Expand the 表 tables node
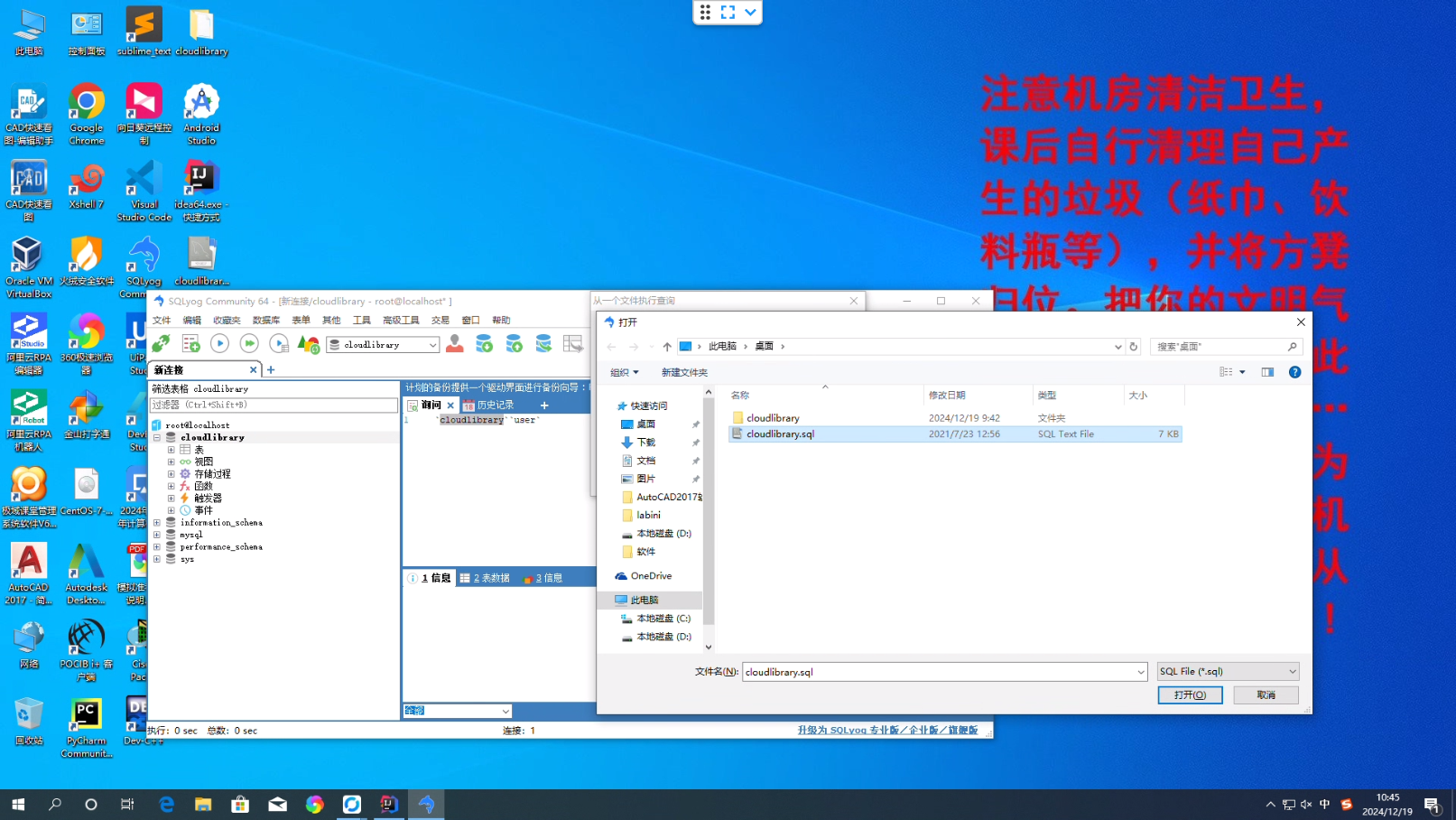This screenshot has width=1456, height=820. [171, 450]
